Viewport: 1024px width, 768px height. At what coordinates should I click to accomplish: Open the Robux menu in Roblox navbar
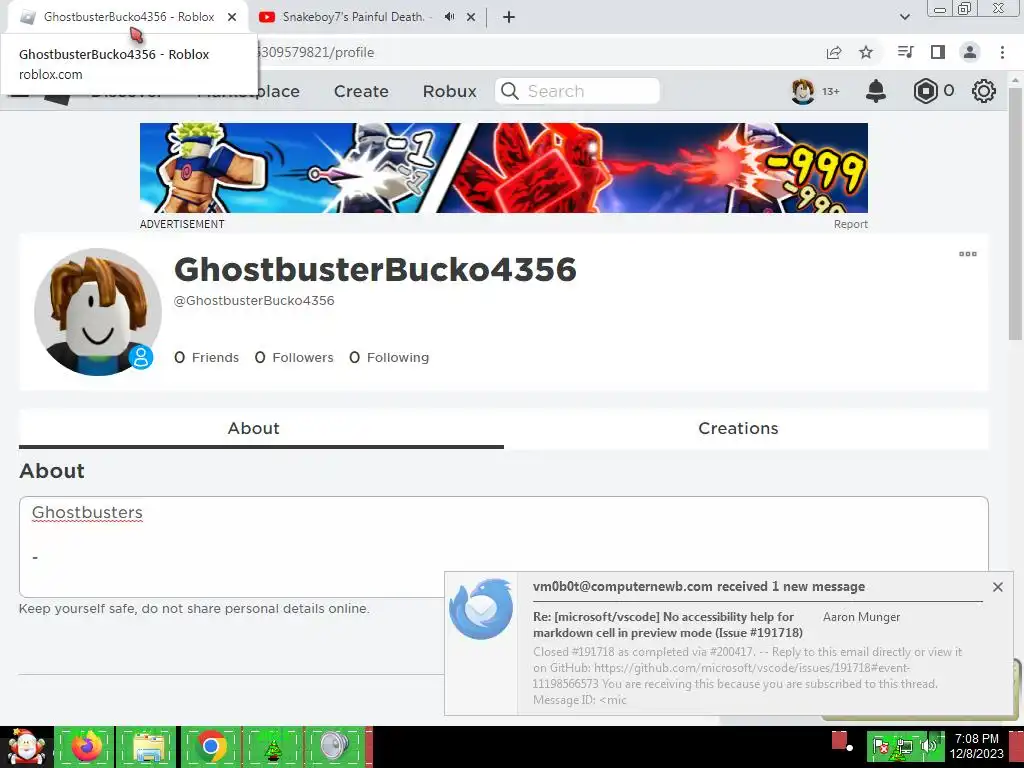[x=449, y=91]
